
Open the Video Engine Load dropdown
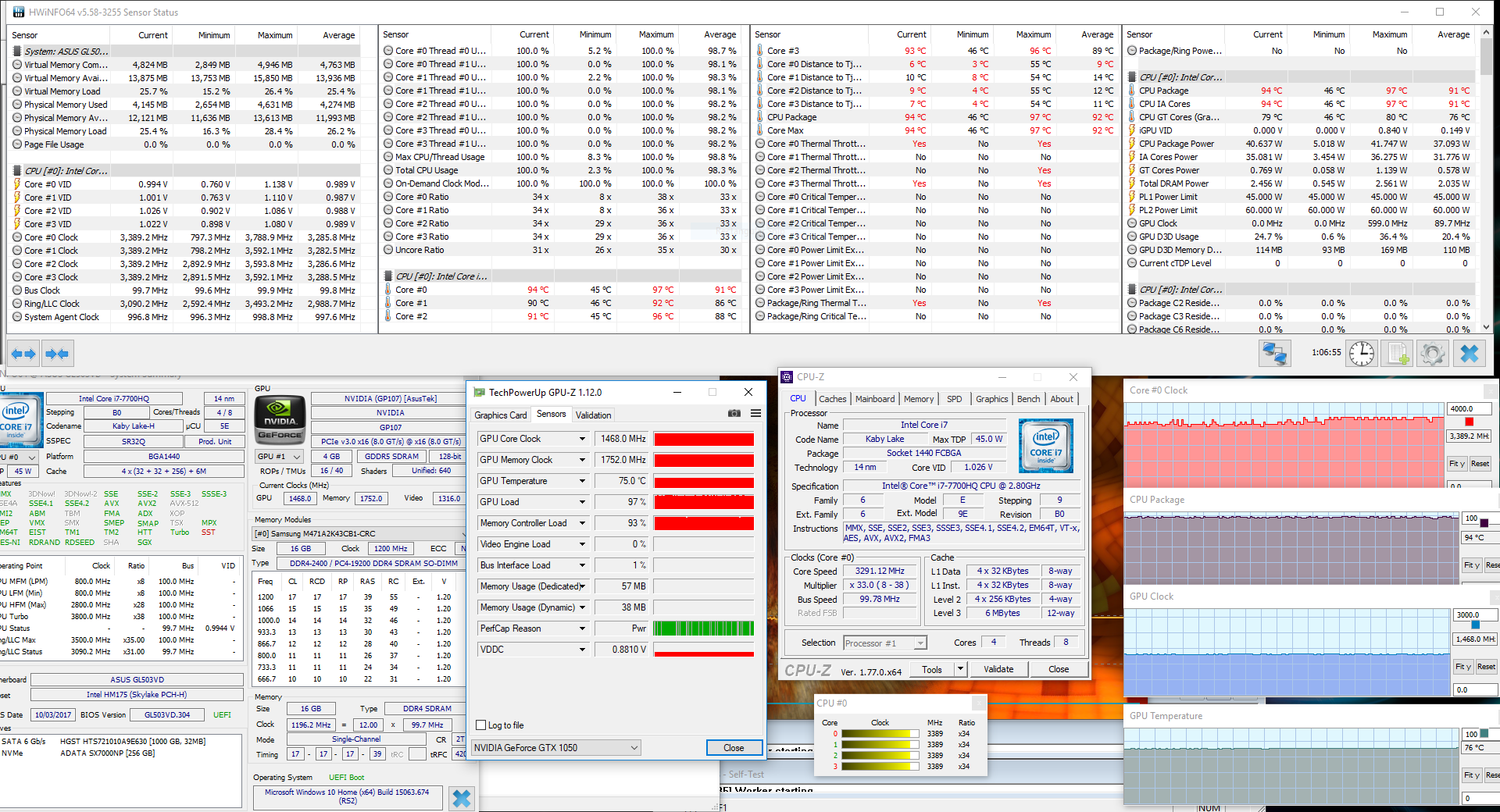tap(582, 544)
